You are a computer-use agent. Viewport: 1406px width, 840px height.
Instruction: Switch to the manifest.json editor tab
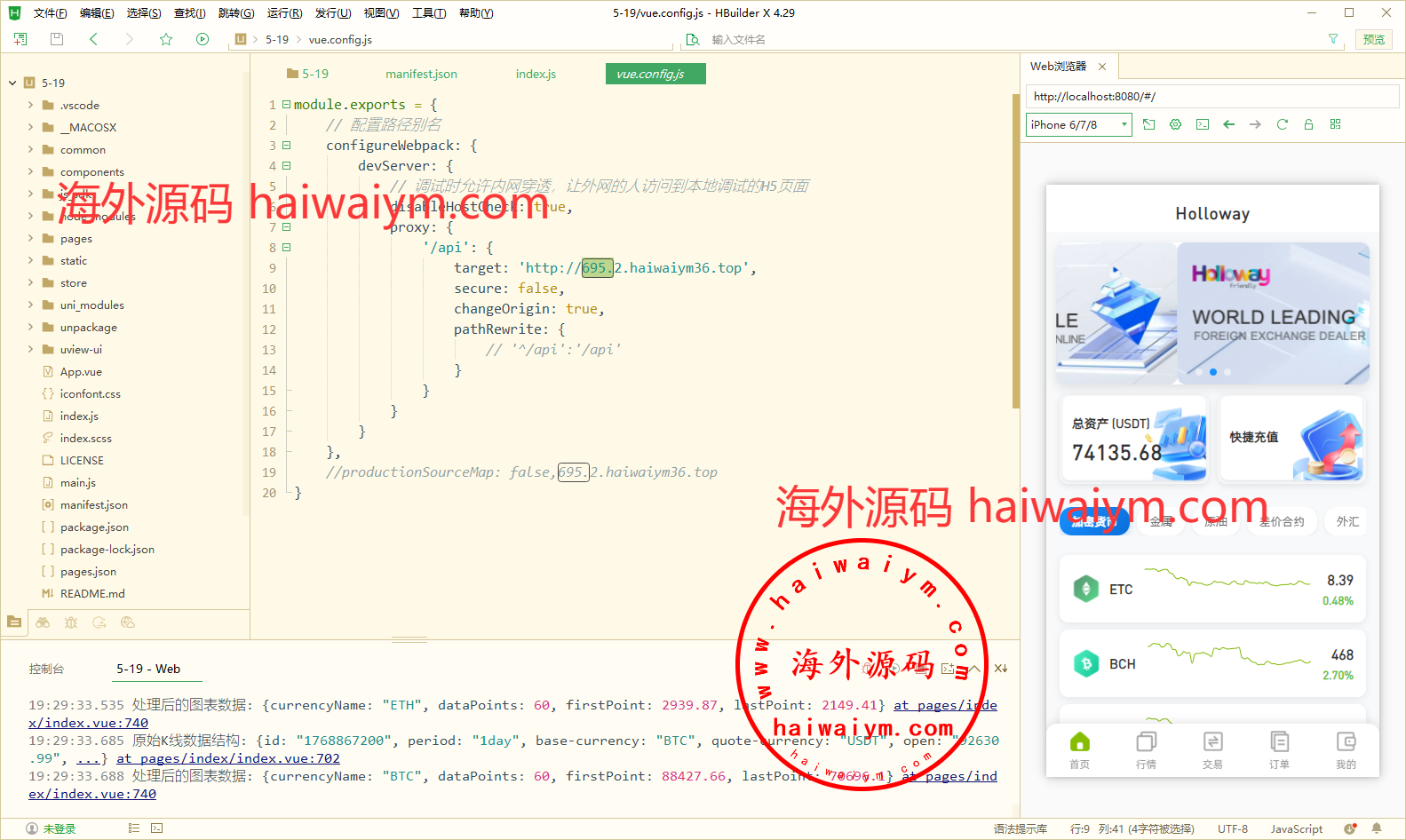[x=421, y=74]
